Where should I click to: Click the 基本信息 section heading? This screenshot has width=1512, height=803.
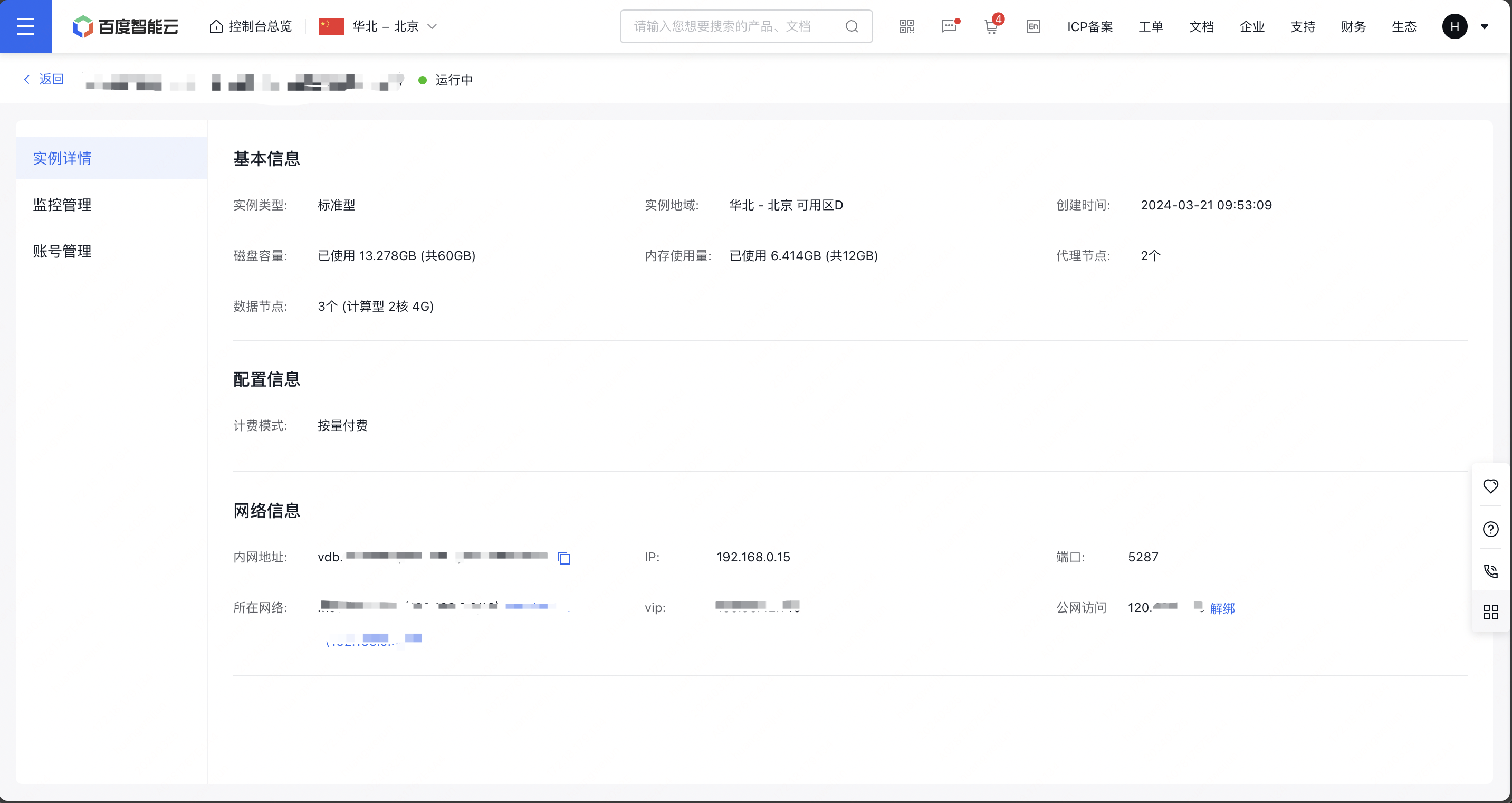[x=266, y=158]
